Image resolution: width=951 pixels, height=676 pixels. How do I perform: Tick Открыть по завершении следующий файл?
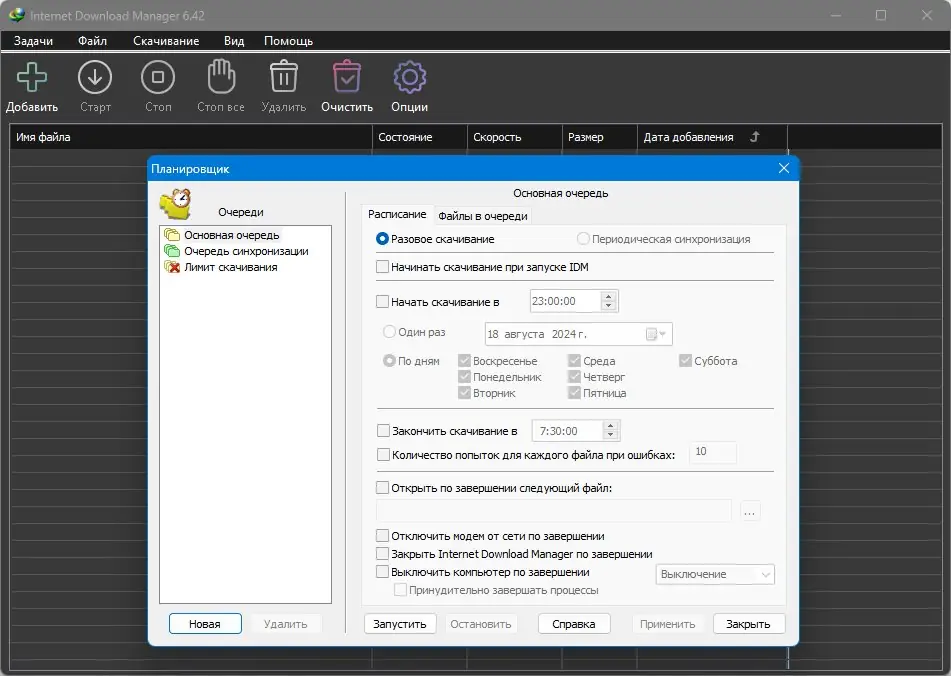pyautogui.click(x=382, y=487)
